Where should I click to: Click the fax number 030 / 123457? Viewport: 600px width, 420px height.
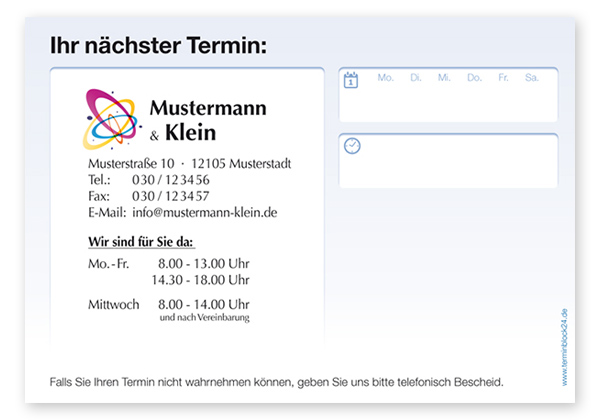(171, 196)
